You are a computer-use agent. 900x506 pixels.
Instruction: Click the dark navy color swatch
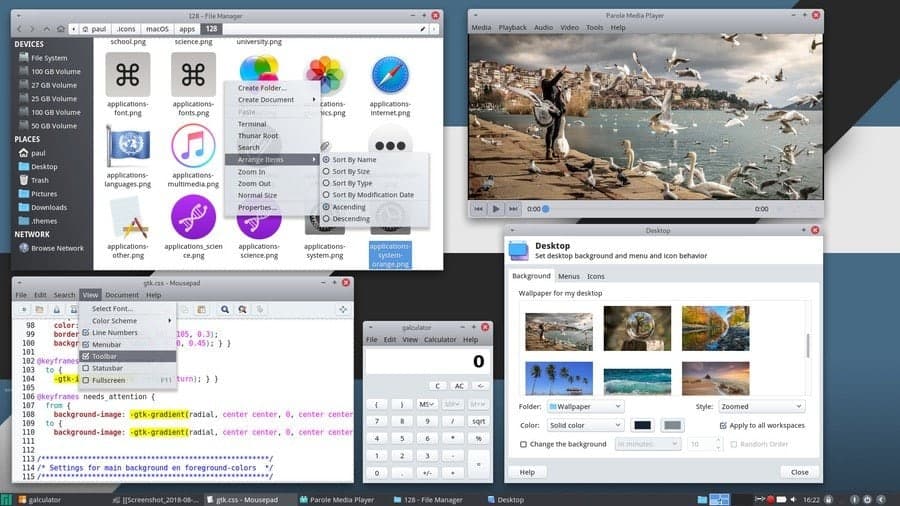coord(642,425)
